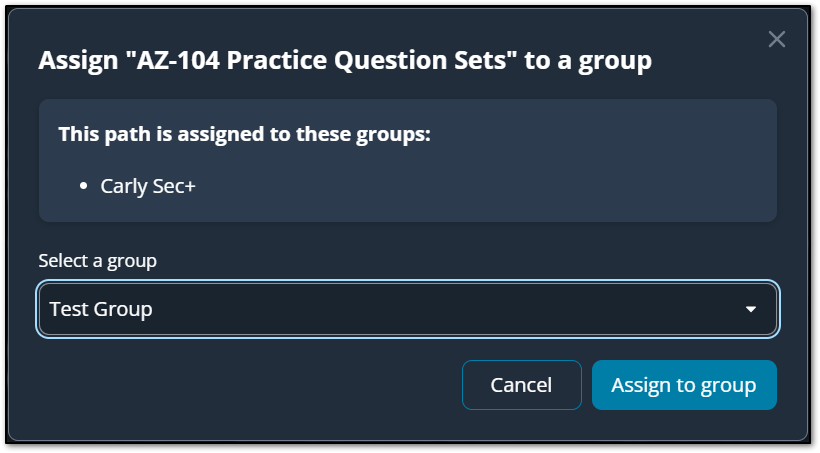The height and width of the screenshot is (453, 820).
Task: Dismiss the dialog via the top-right X
Action: tap(777, 40)
